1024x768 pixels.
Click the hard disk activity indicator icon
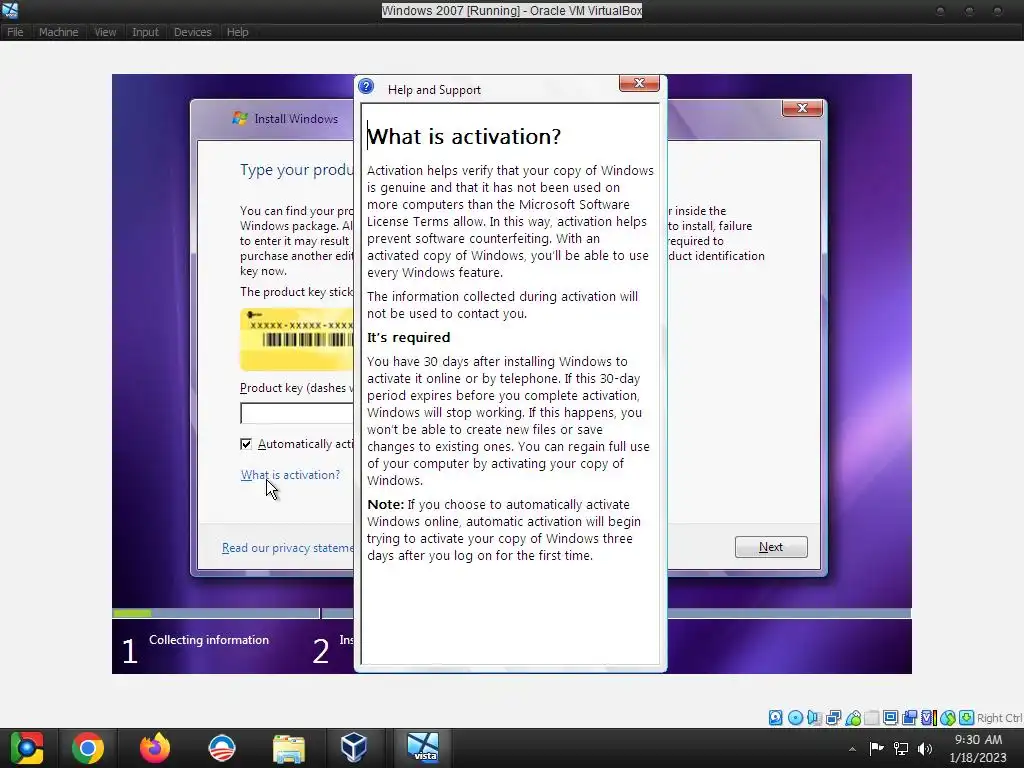pyautogui.click(x=775, y=718)
